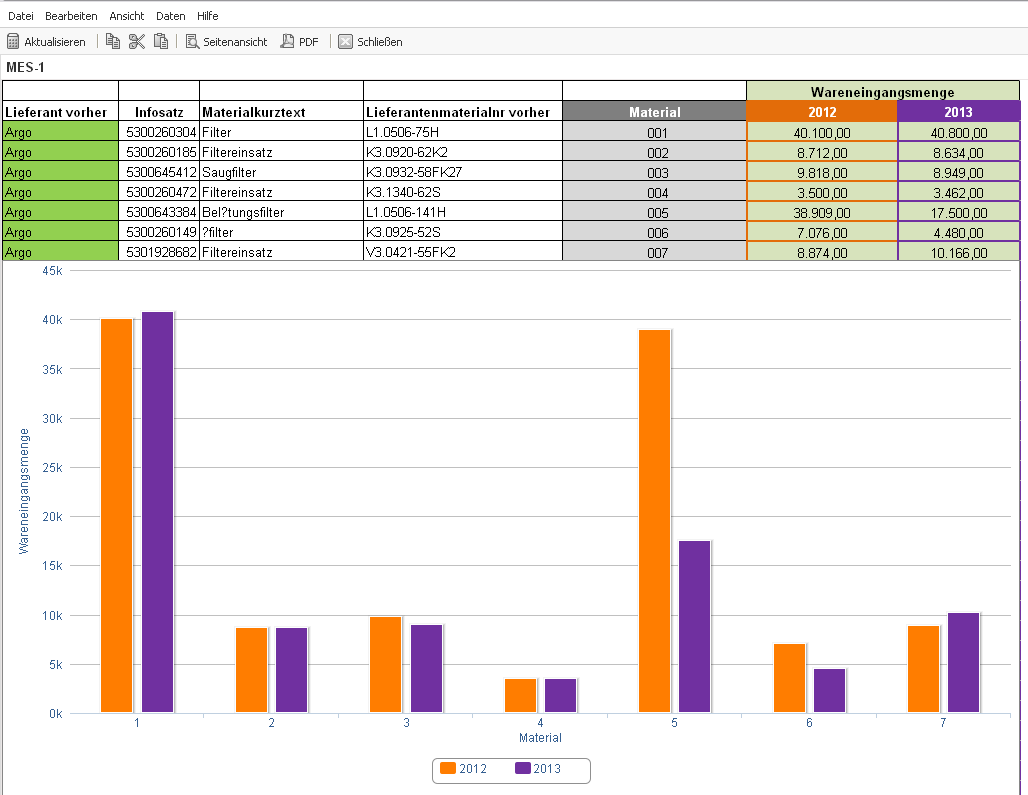
Task: Click the 40.800,00 value cell
Action: (x=959, y=132)
